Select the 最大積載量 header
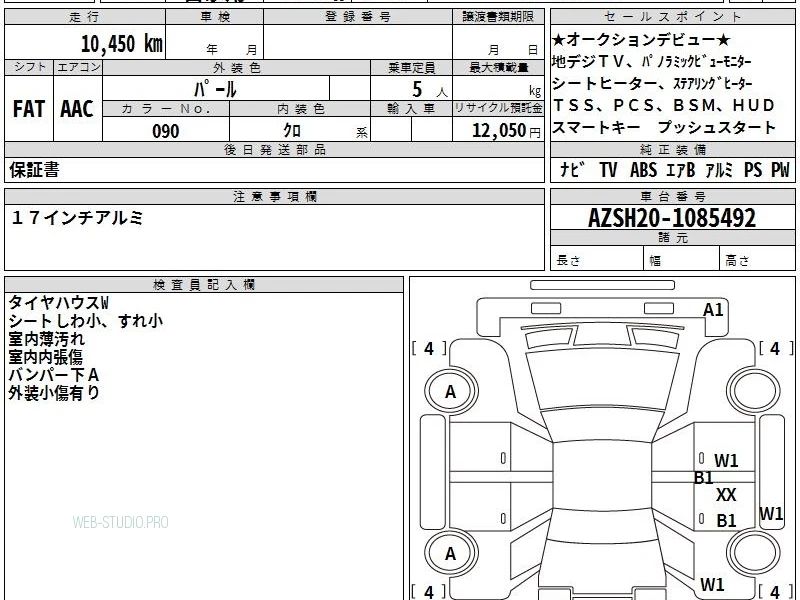Screen dimensions: 800x600 pos(498,67)
